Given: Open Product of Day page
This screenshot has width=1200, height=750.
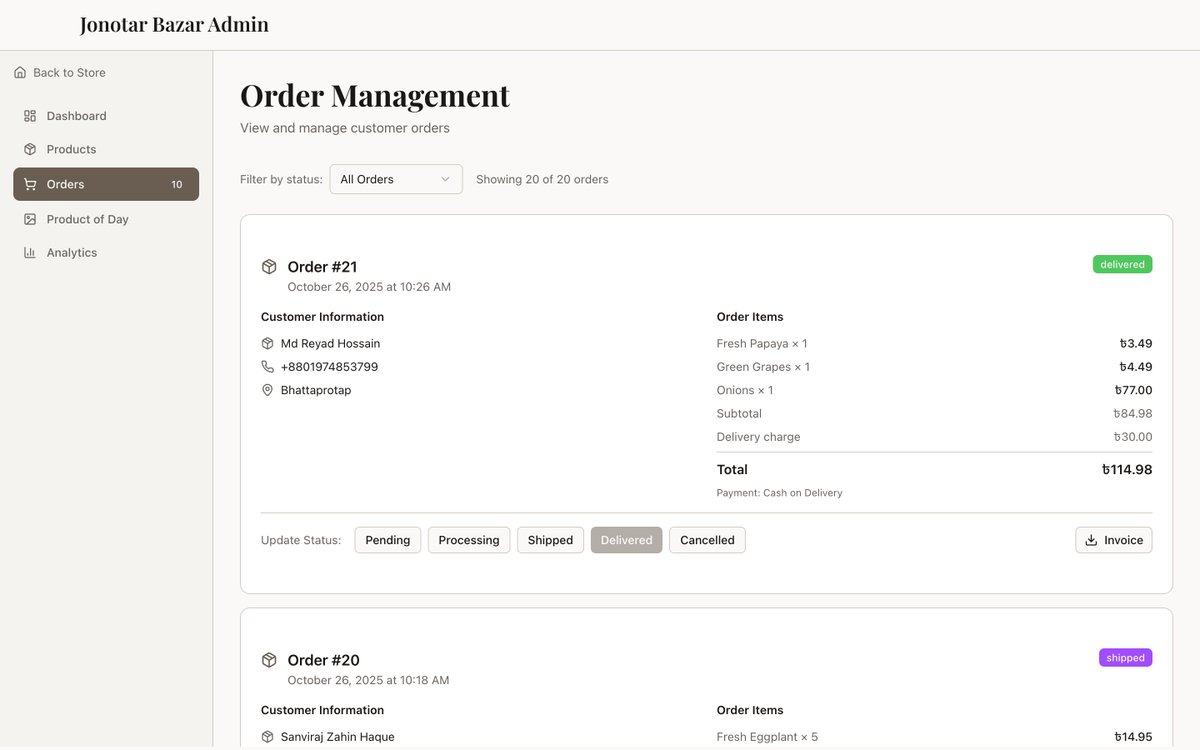Looking at the screenshot, I should pyautogui.click(x=106, y=219).
